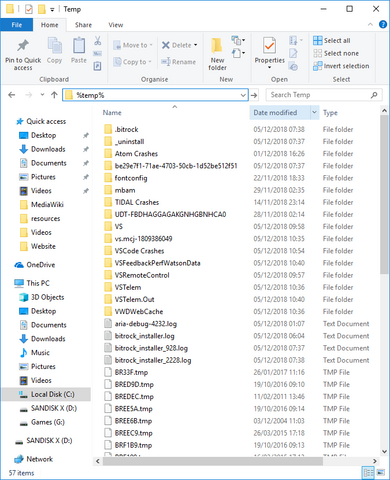This screenshot has width=390, height=480.
Task: Click Select none
Action: click(336, 53)
